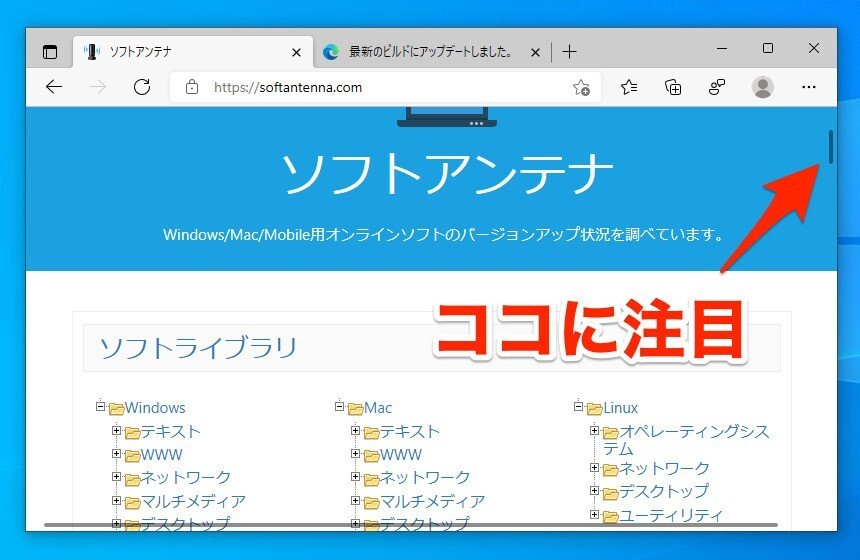Collapse the Linux tree node
The image size is (860, 560).
coord(579,406)
